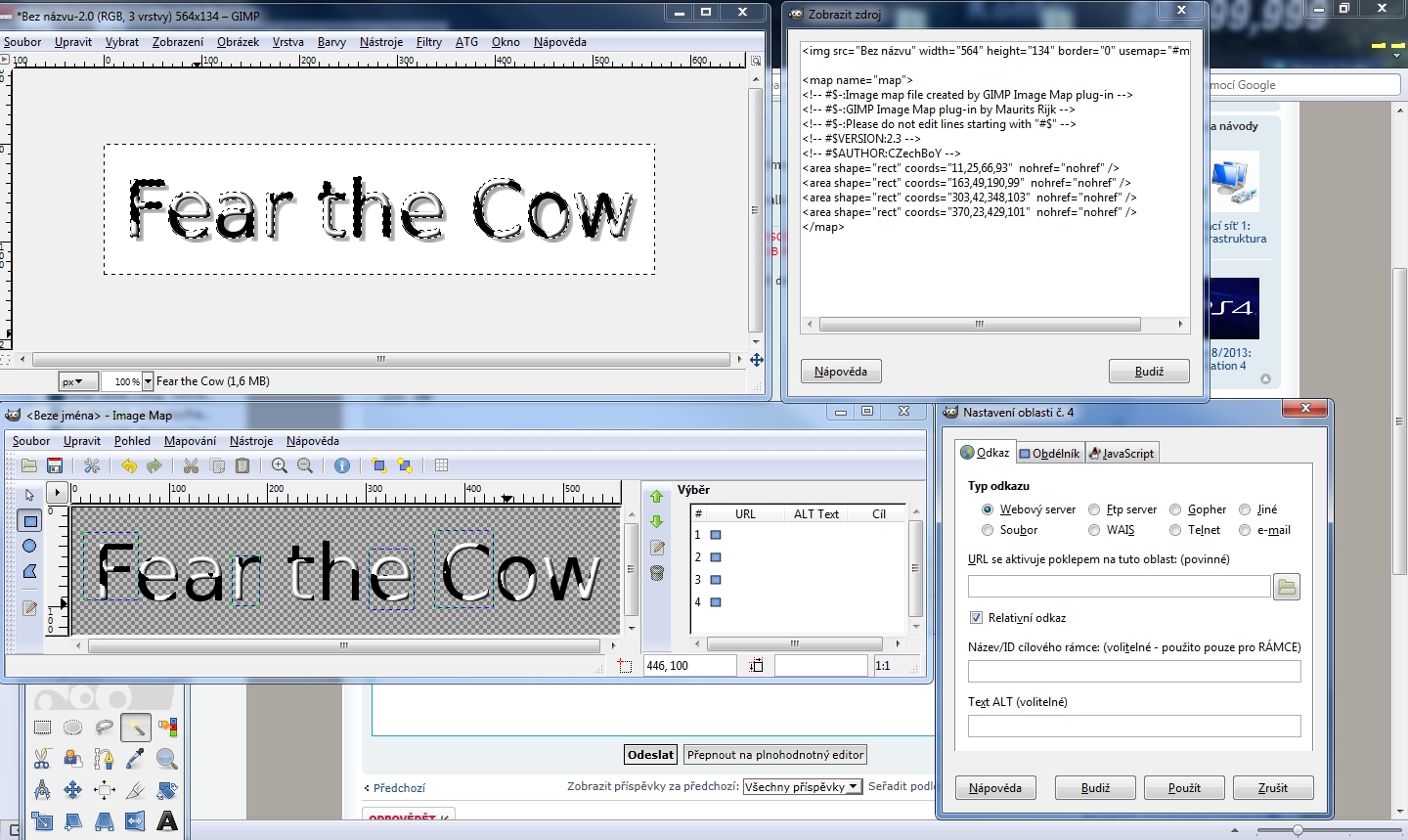
Task: Click the Open file icon in Image Map toolbar
Action: [29, 465]
